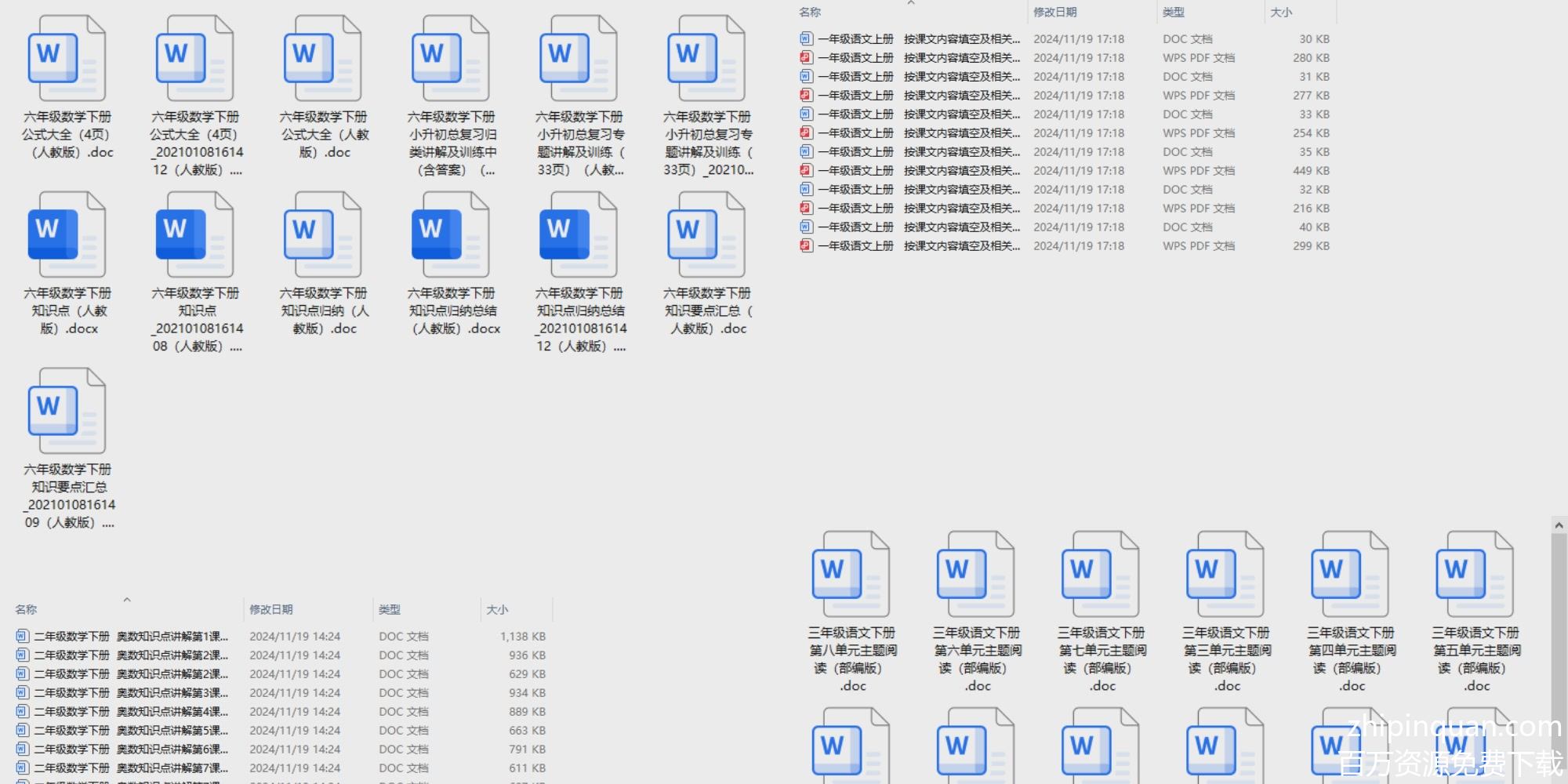This screenshot has width=1568, height=784.
Task: Open 小升初总复习归类讲解及训练中（含答案）document icon
Action: (450, 59)
